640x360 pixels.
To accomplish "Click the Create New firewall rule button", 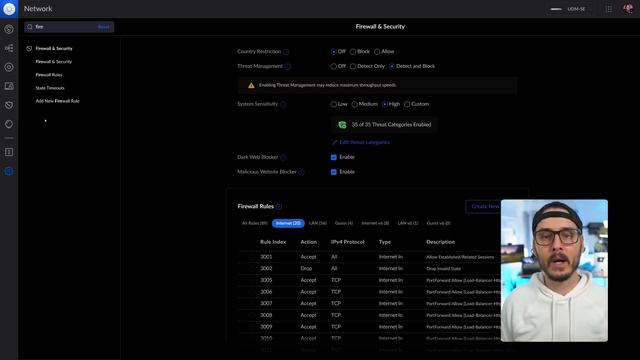I will tap(483, 207).
